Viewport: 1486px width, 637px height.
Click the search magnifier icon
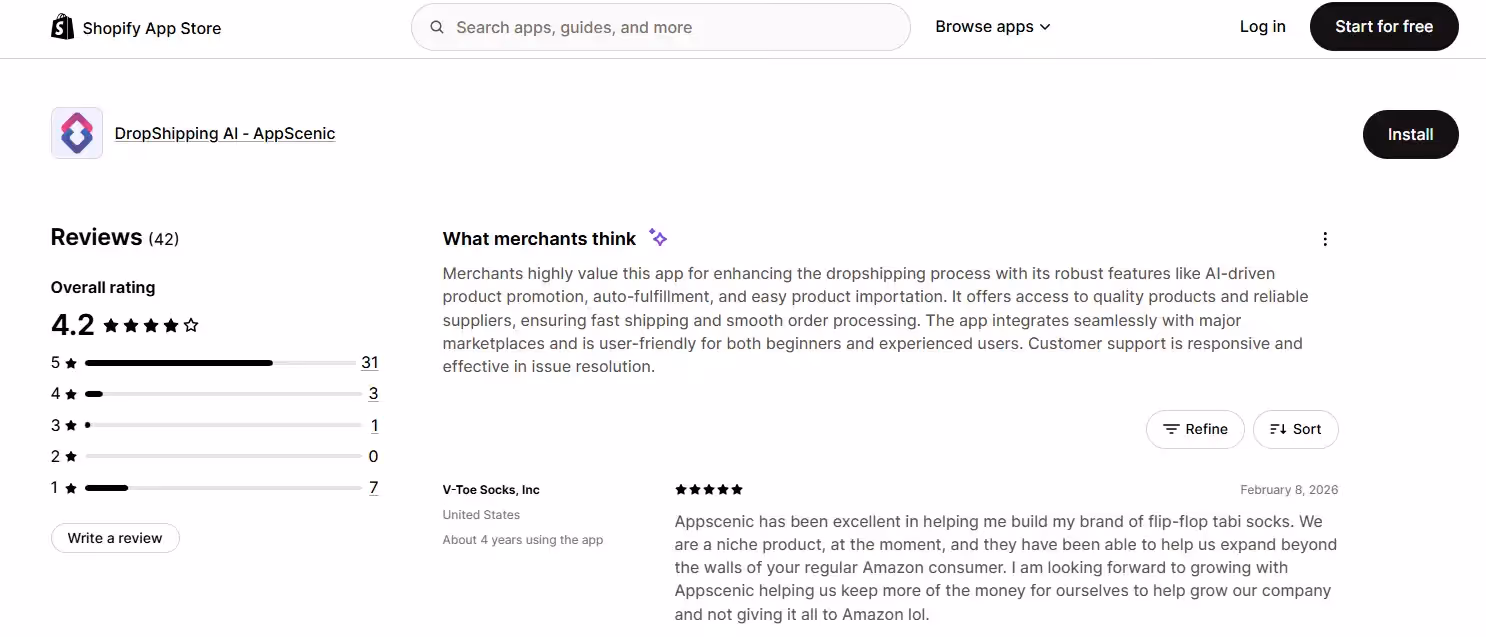click(437, 27)
